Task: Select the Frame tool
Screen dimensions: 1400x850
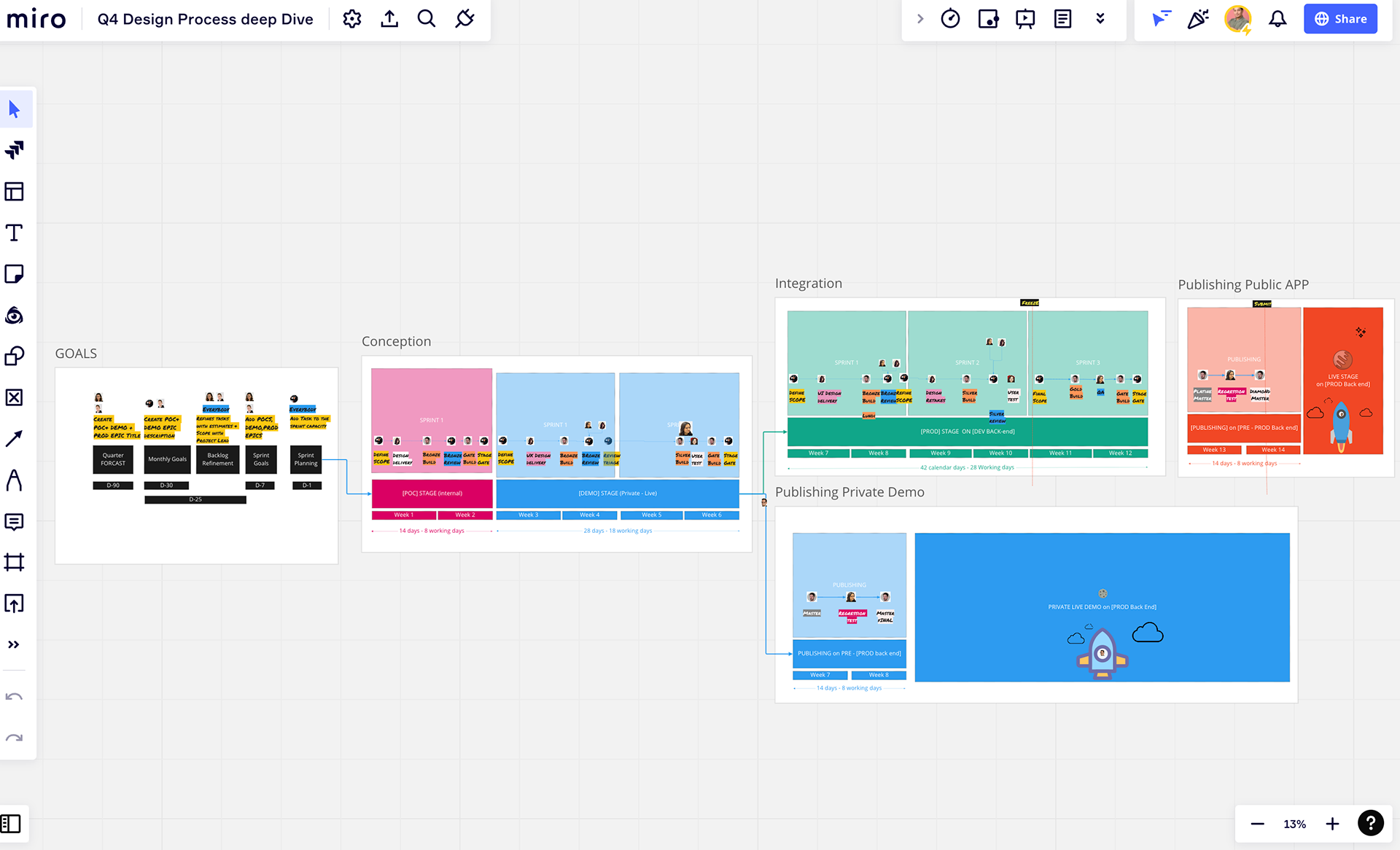Action: point(15,562)
